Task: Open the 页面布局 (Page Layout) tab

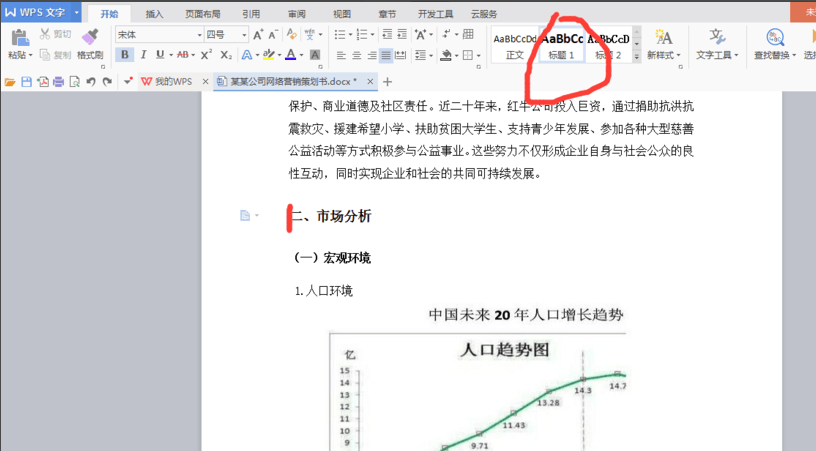Action: tap(204, 14)
